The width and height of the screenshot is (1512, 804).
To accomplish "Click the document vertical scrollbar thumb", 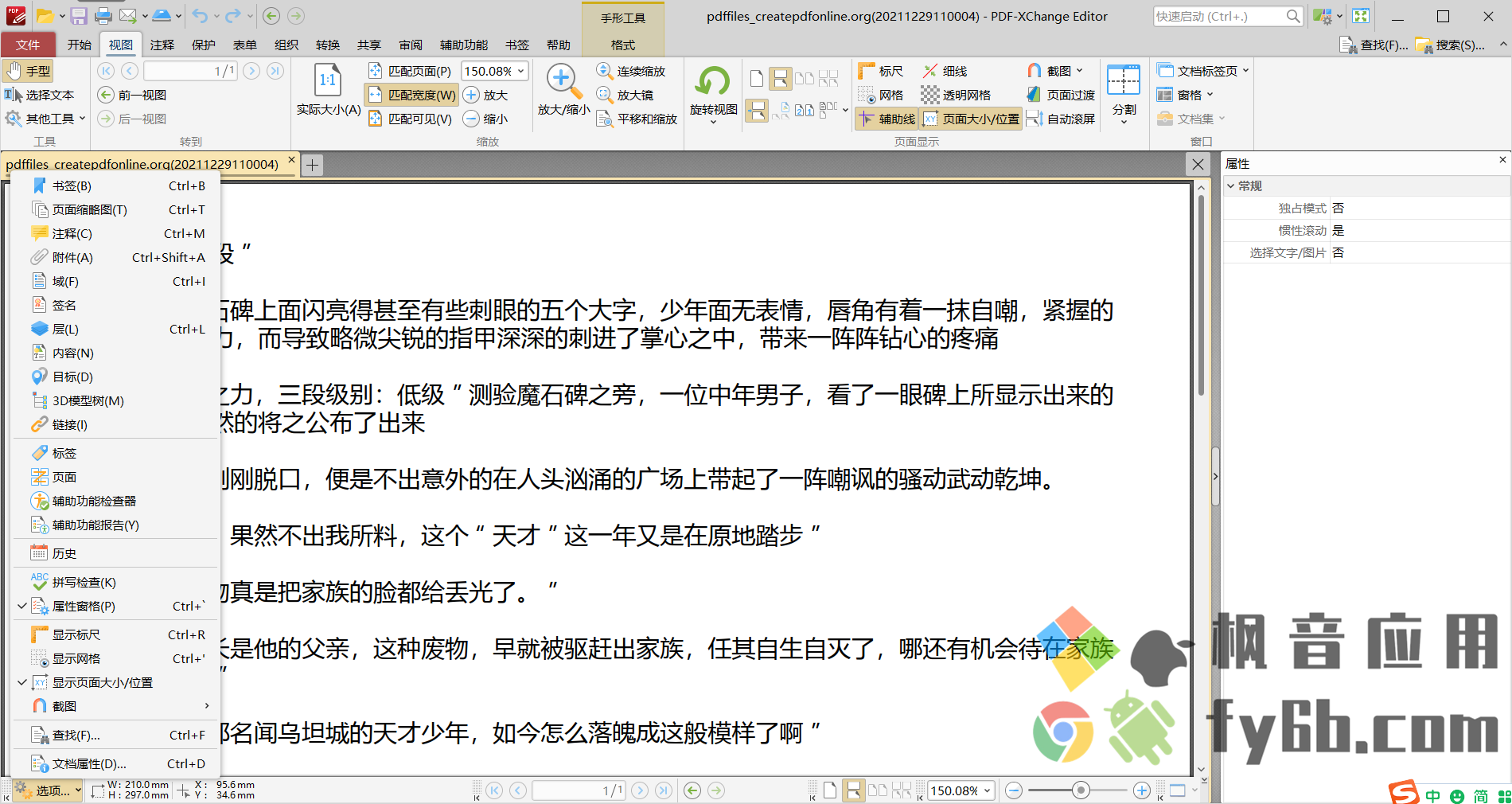I will [x=1201, y=295].
